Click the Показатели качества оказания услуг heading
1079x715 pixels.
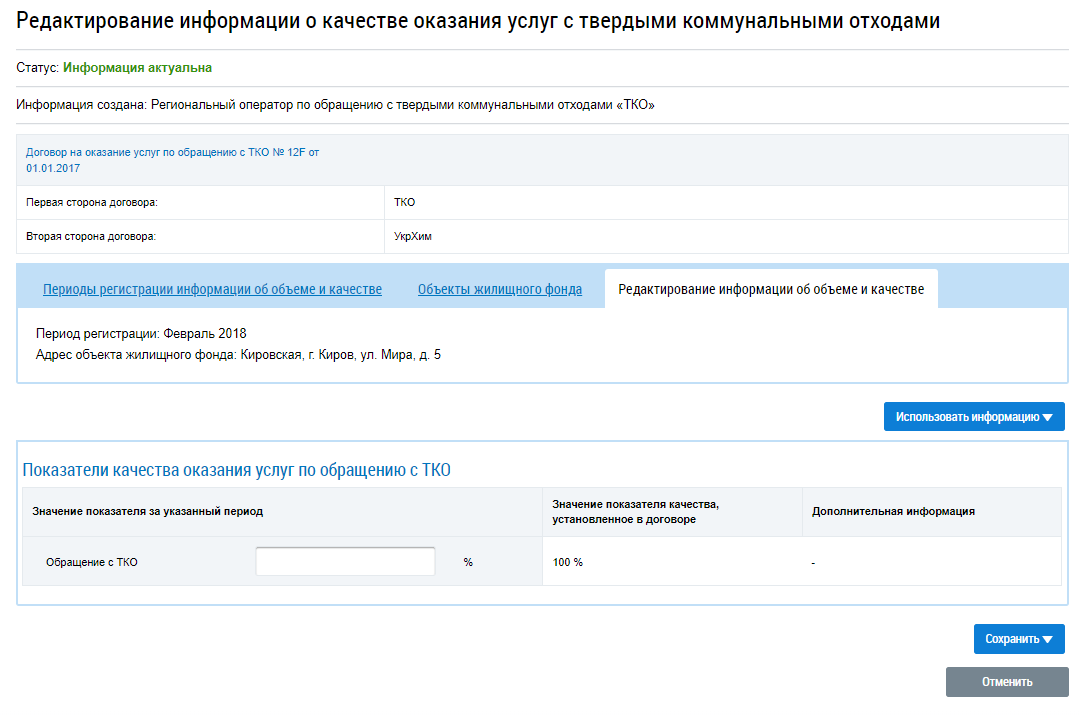coord(236,470)
